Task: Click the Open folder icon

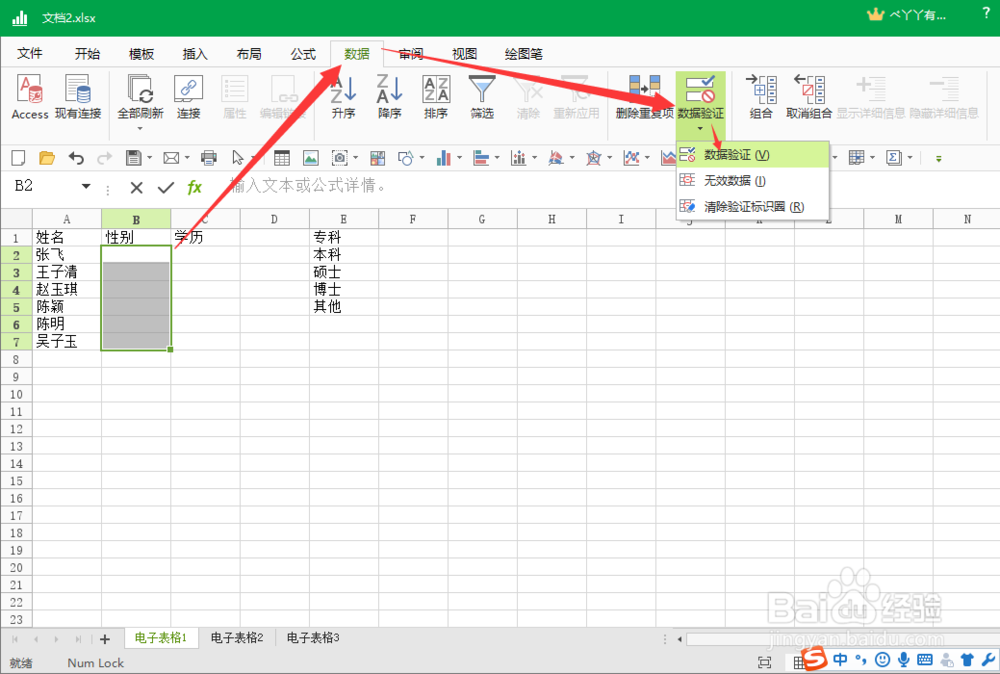Action: 47,158
